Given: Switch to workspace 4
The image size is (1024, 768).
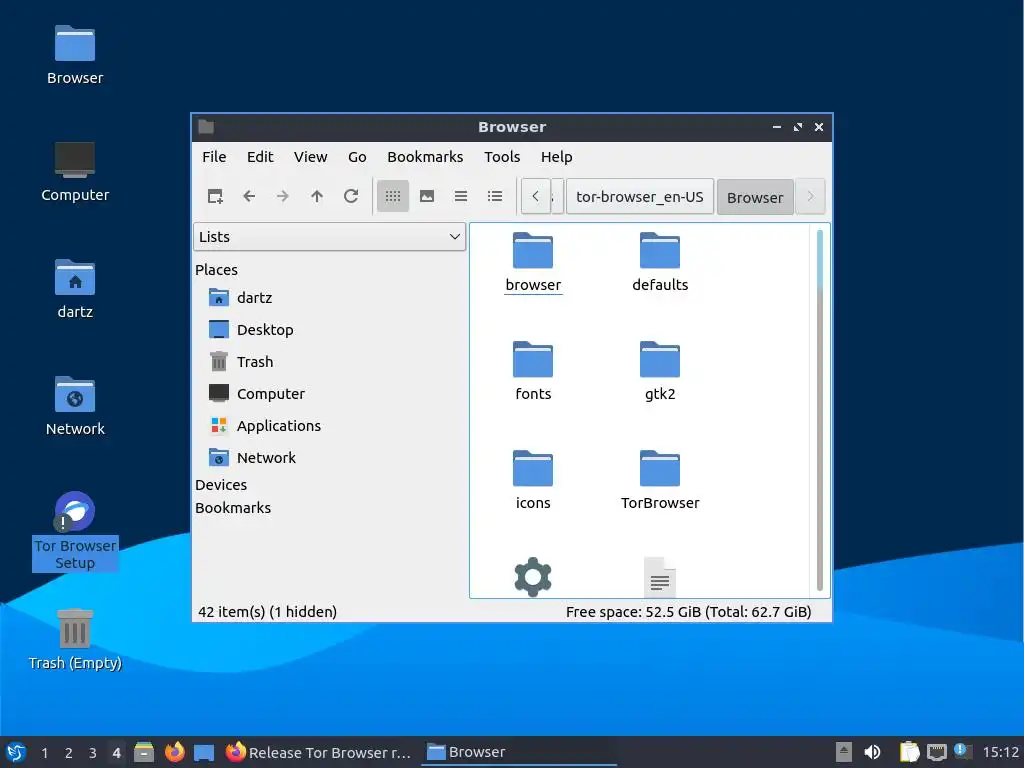Looking at the screenshot, I should tap(116, 753).
